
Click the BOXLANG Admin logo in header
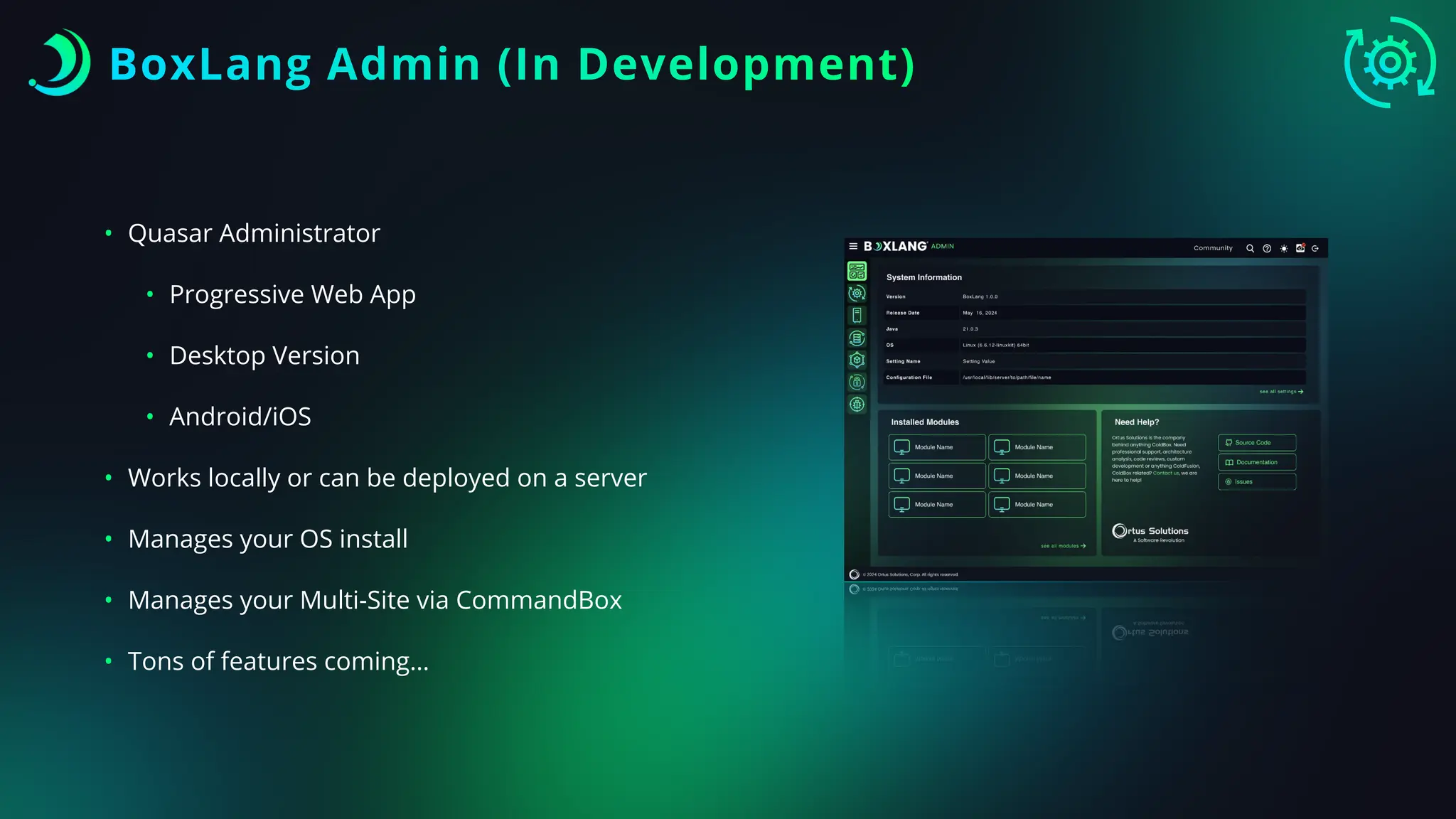click(909, 246)
